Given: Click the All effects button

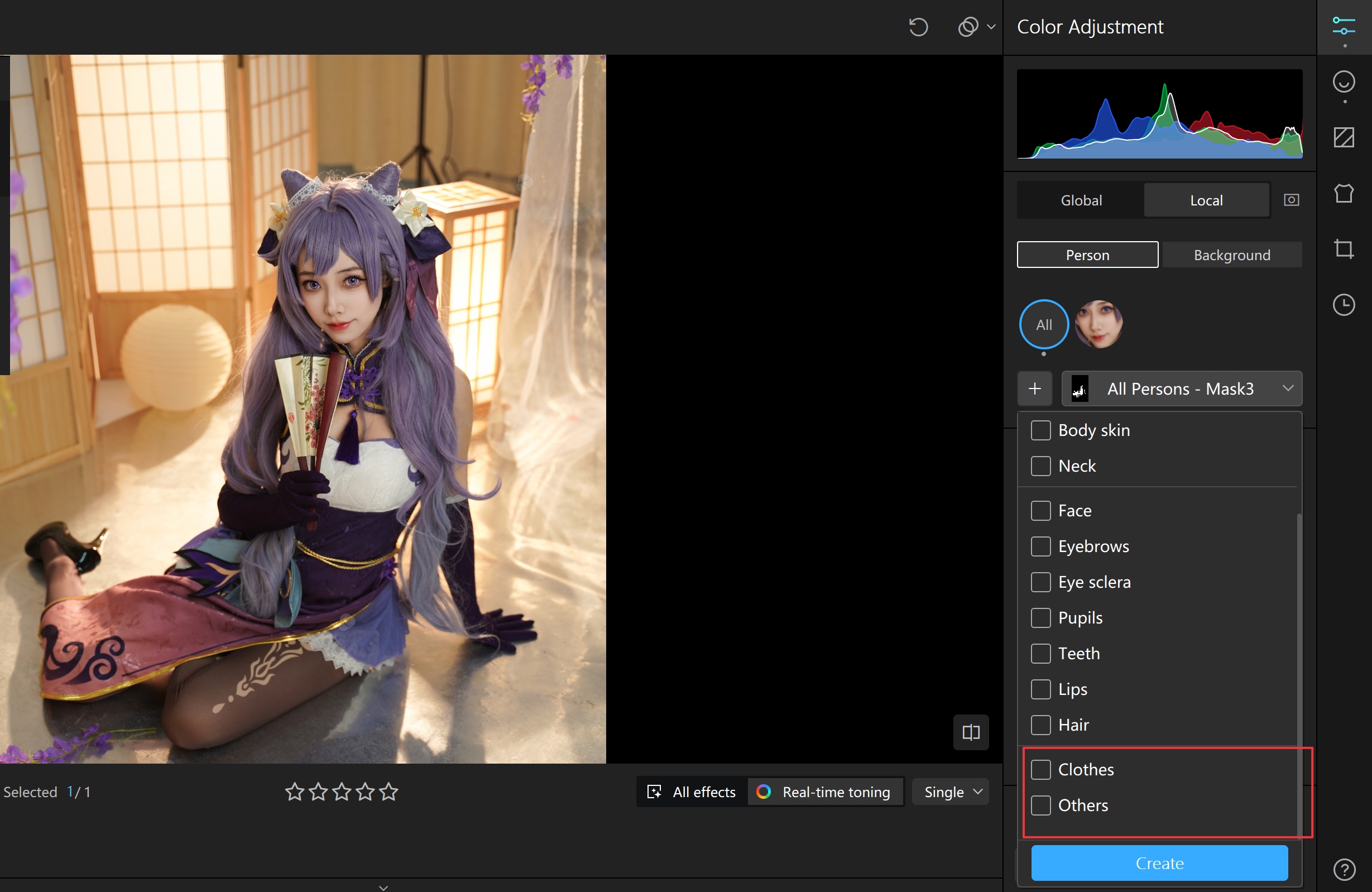Looking at the screenshot, I should pos(692,792).
